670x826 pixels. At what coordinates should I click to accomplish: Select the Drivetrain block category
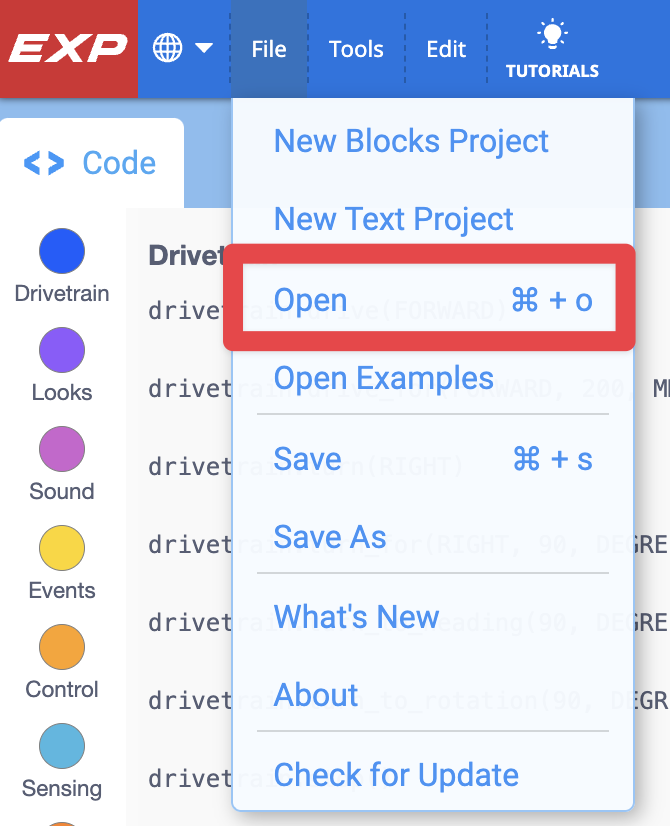pyautogui.click(x=61, y=251)
